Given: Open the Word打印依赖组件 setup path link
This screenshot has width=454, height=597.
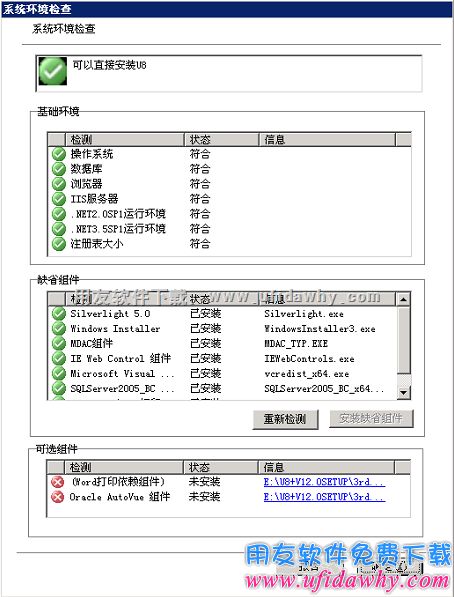Looking at the screenshot, I should 324,482.
